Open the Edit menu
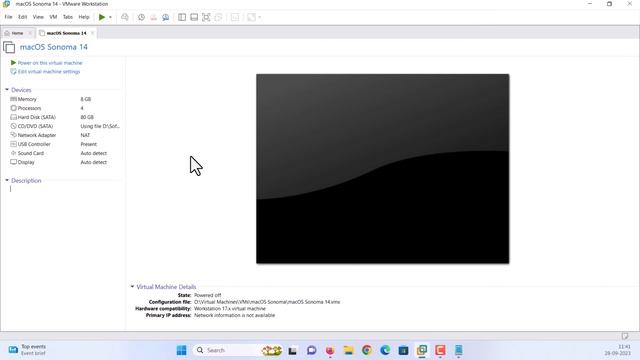This screenshot has height=360, width=640. pyautogui.click(x=22, y=17)
